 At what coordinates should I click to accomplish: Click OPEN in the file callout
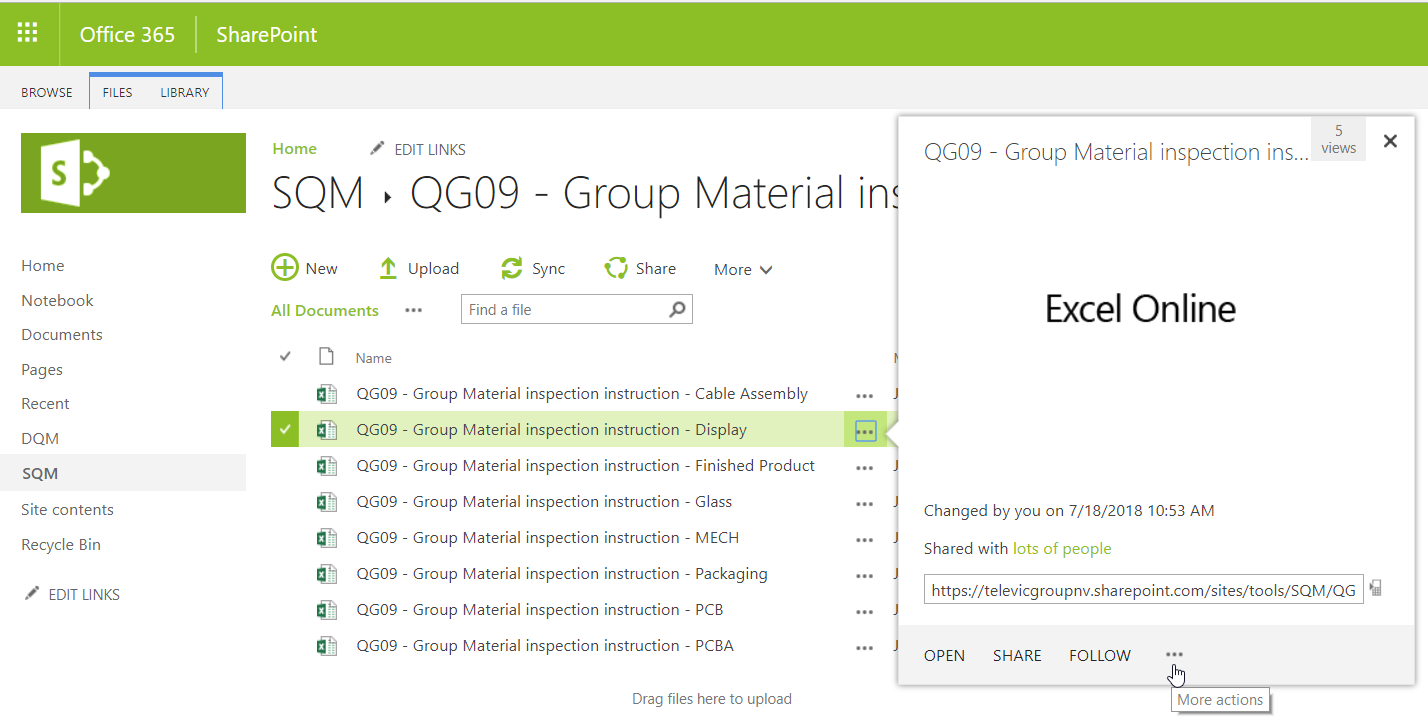[944, 656]
